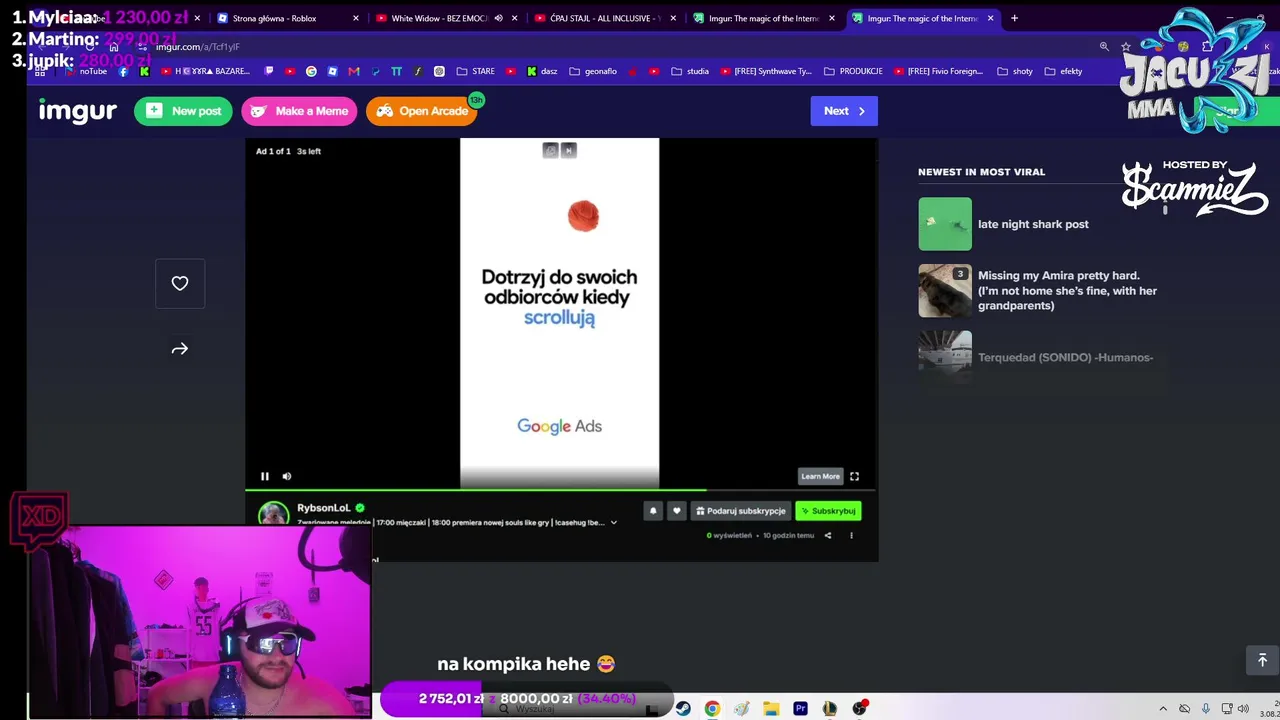Open the Gmail bookmark icon
1280x720 pixels.
click(x=354, y=71)
